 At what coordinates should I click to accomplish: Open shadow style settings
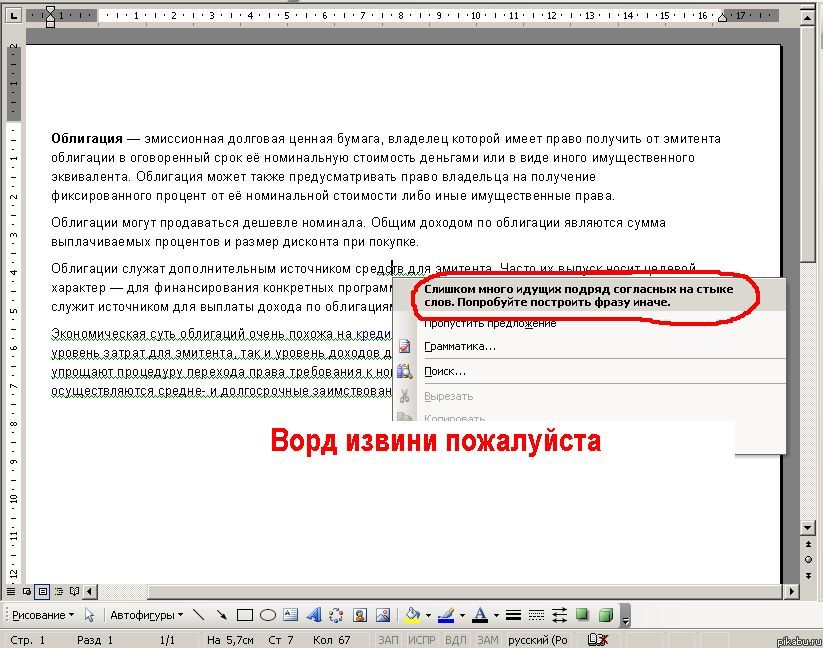click(582, 615)
